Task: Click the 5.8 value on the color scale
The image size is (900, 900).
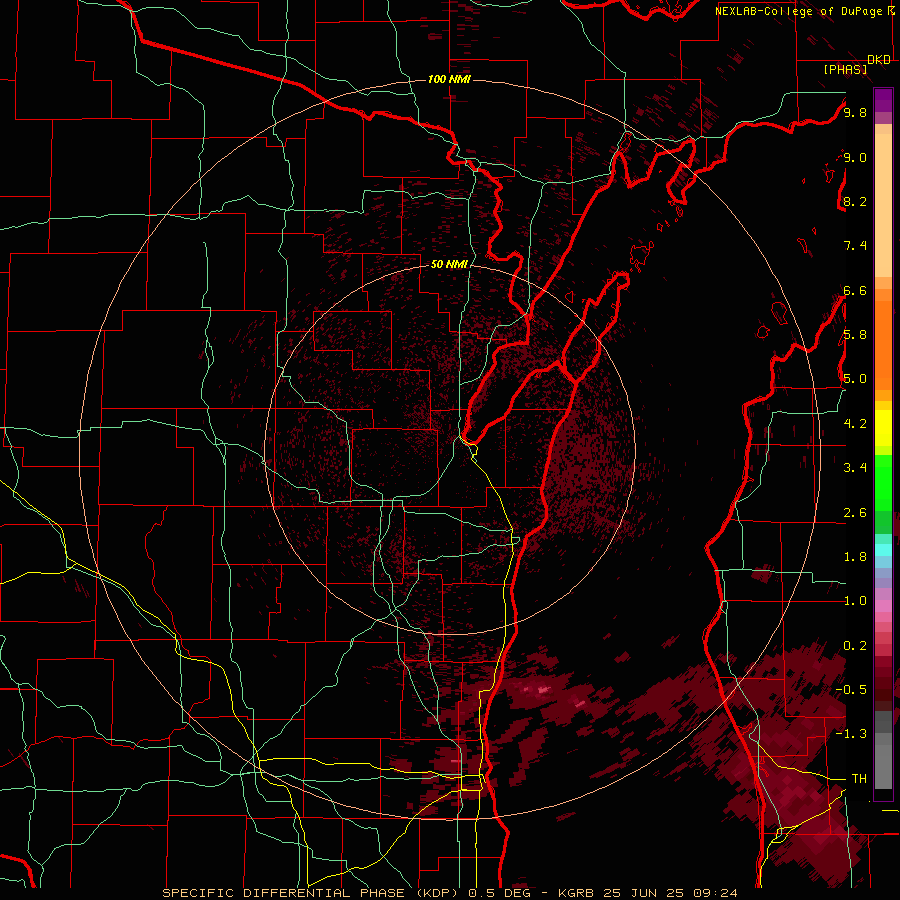Action: point(855,335)
